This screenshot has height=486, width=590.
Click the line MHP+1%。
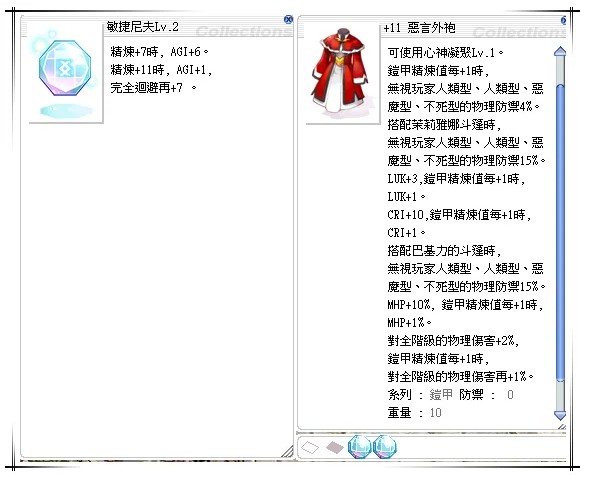click(x=409, y=323)
